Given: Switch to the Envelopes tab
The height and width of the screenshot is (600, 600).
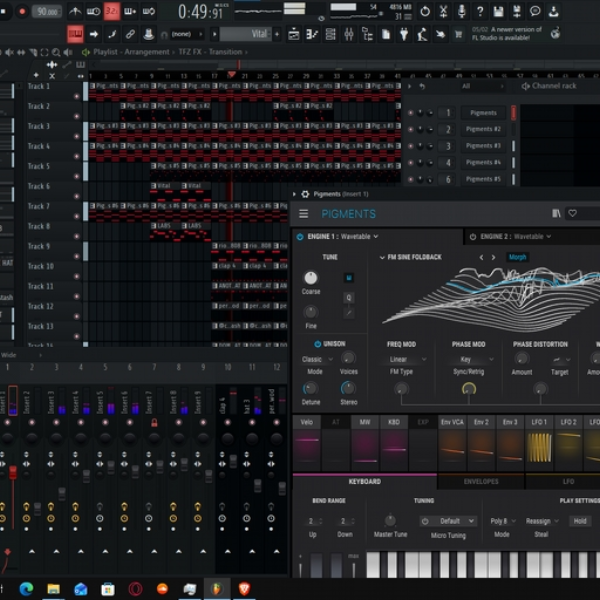Looking at the screenshot, I should pos(481,481).
